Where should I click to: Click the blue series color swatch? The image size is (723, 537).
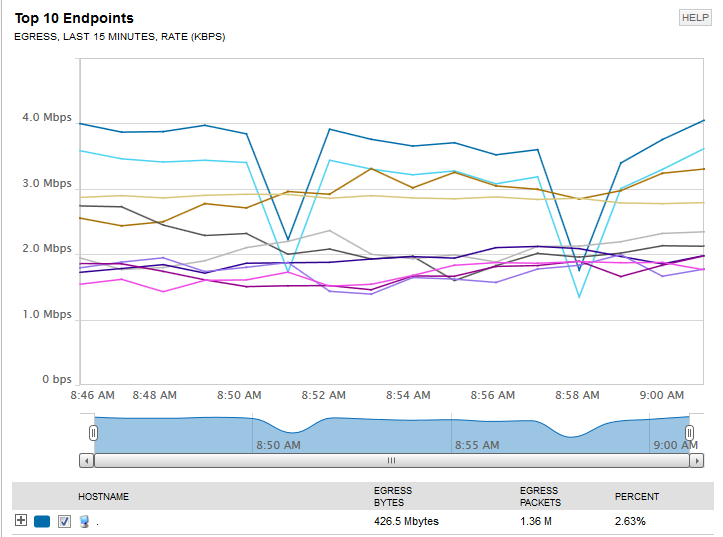tap(42, 521)
